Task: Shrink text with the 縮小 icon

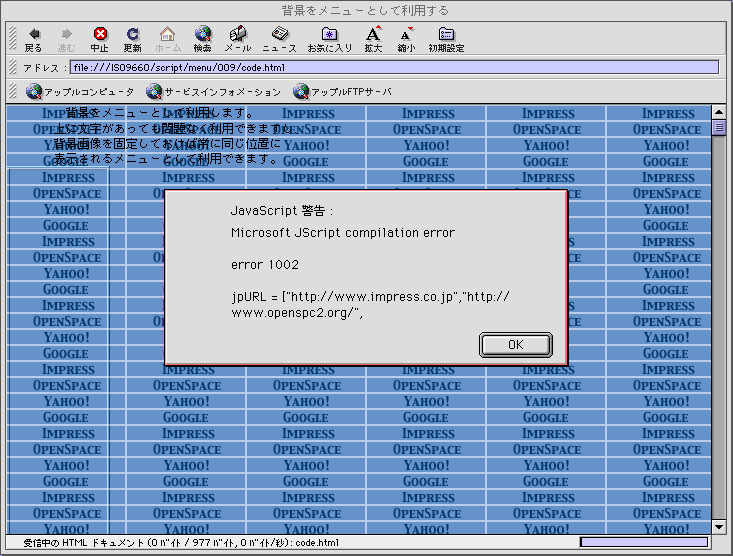Action: (x=406, y=39)
